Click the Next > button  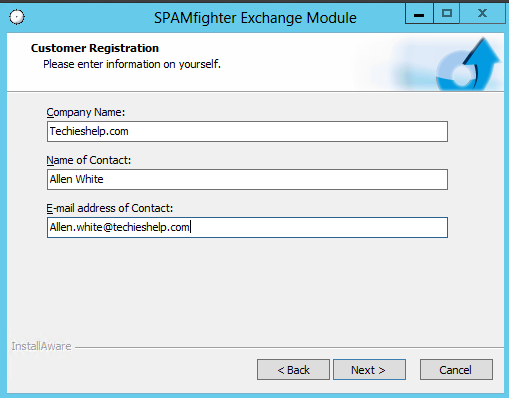[x=369, y=369]
